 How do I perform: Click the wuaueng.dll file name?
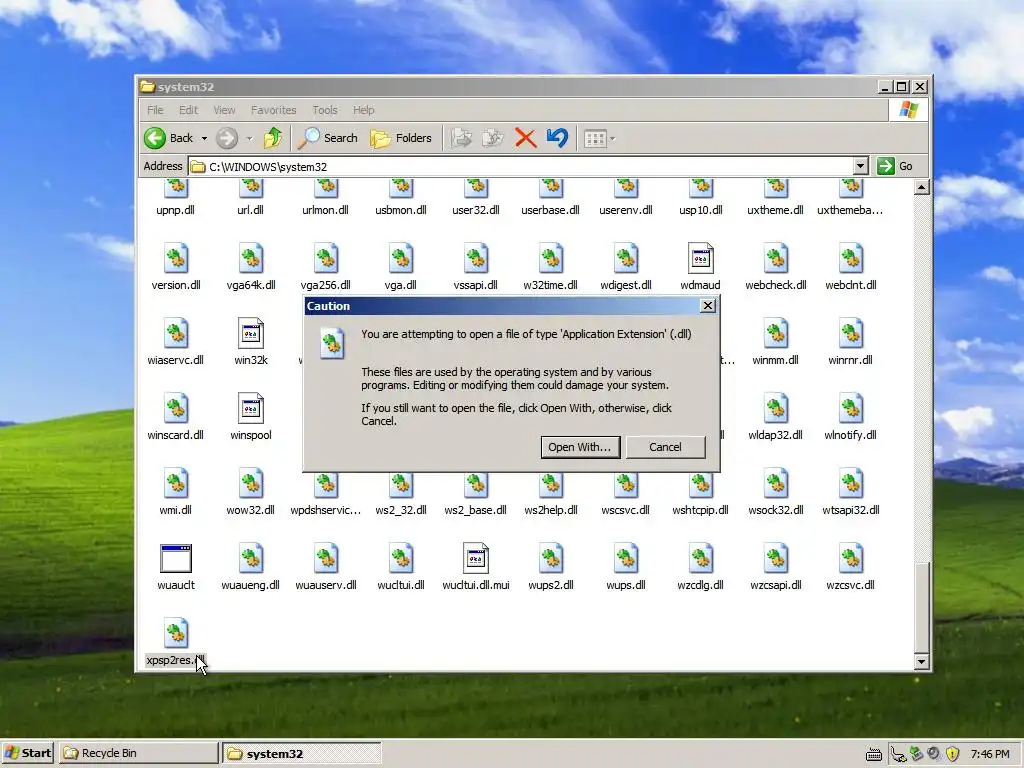tap(251, 585)
